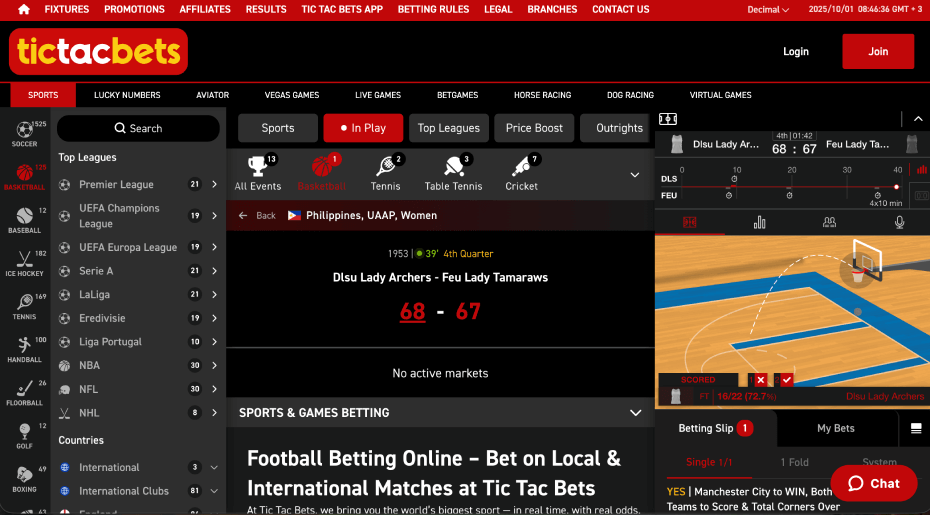Expand the International Clubs country list
This screenshot has width=930, height=515.
pyautogui.click(x=214, y=491)
